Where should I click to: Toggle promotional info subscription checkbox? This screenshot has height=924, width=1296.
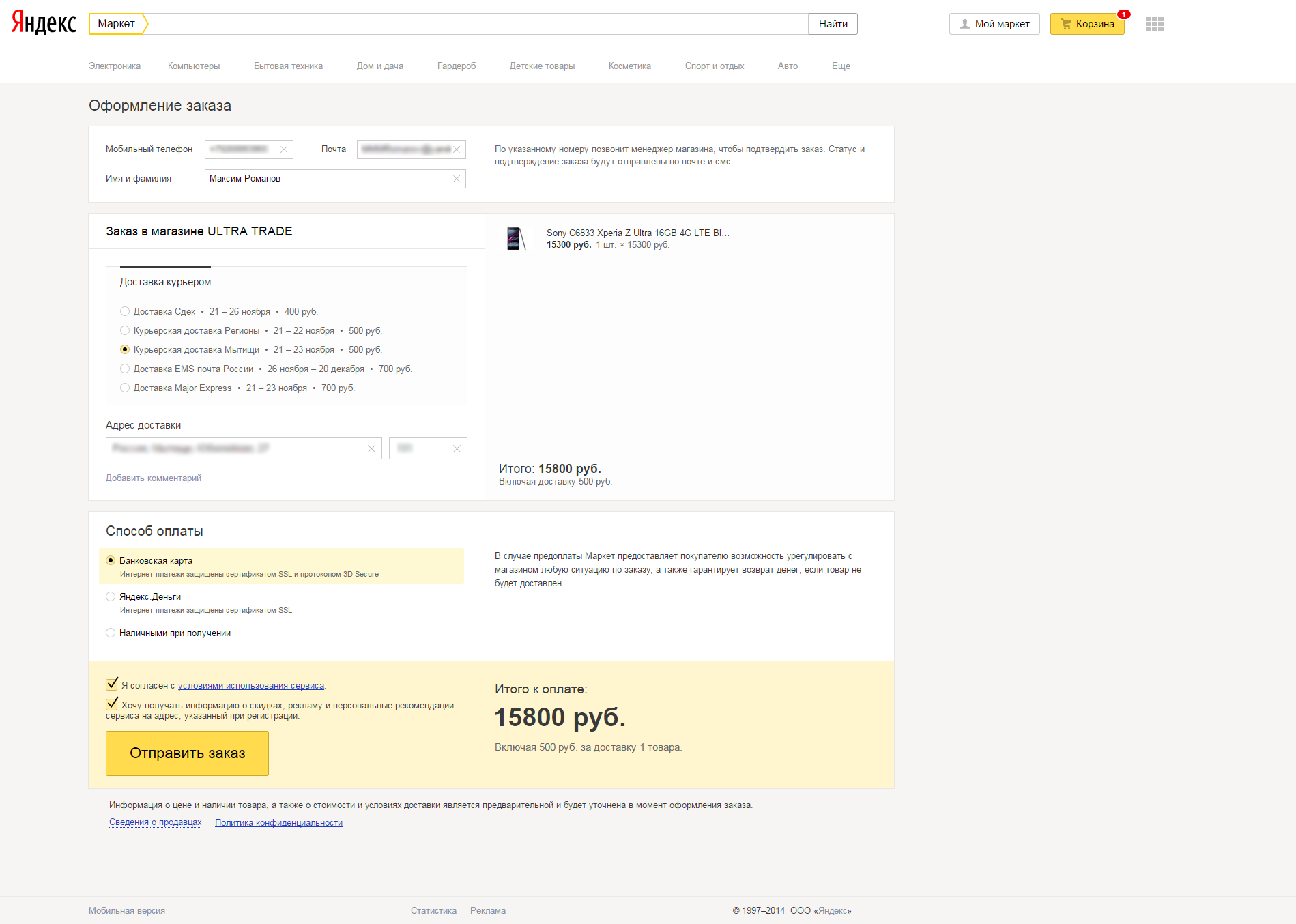[112, 704]
